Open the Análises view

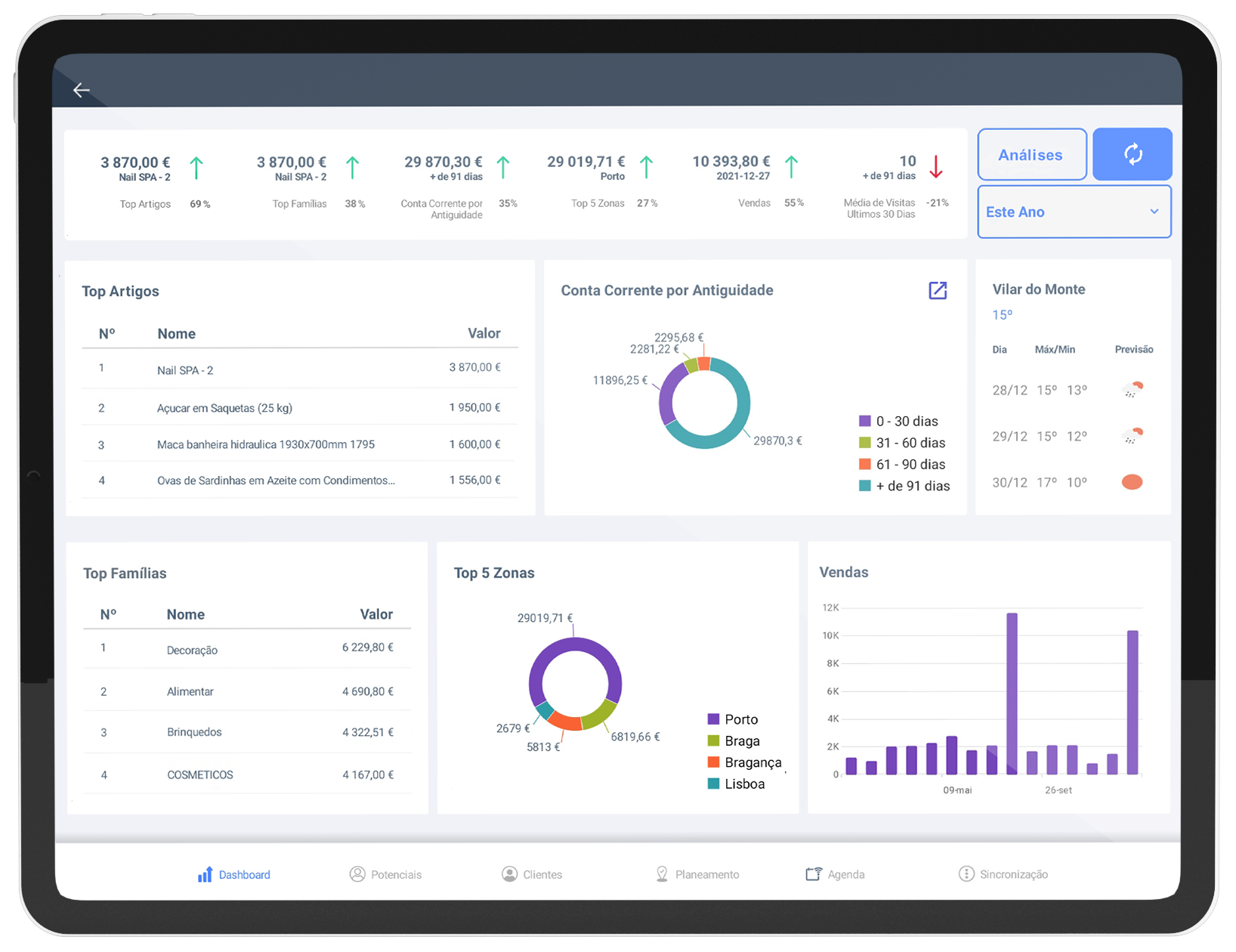click(1031, 155)
